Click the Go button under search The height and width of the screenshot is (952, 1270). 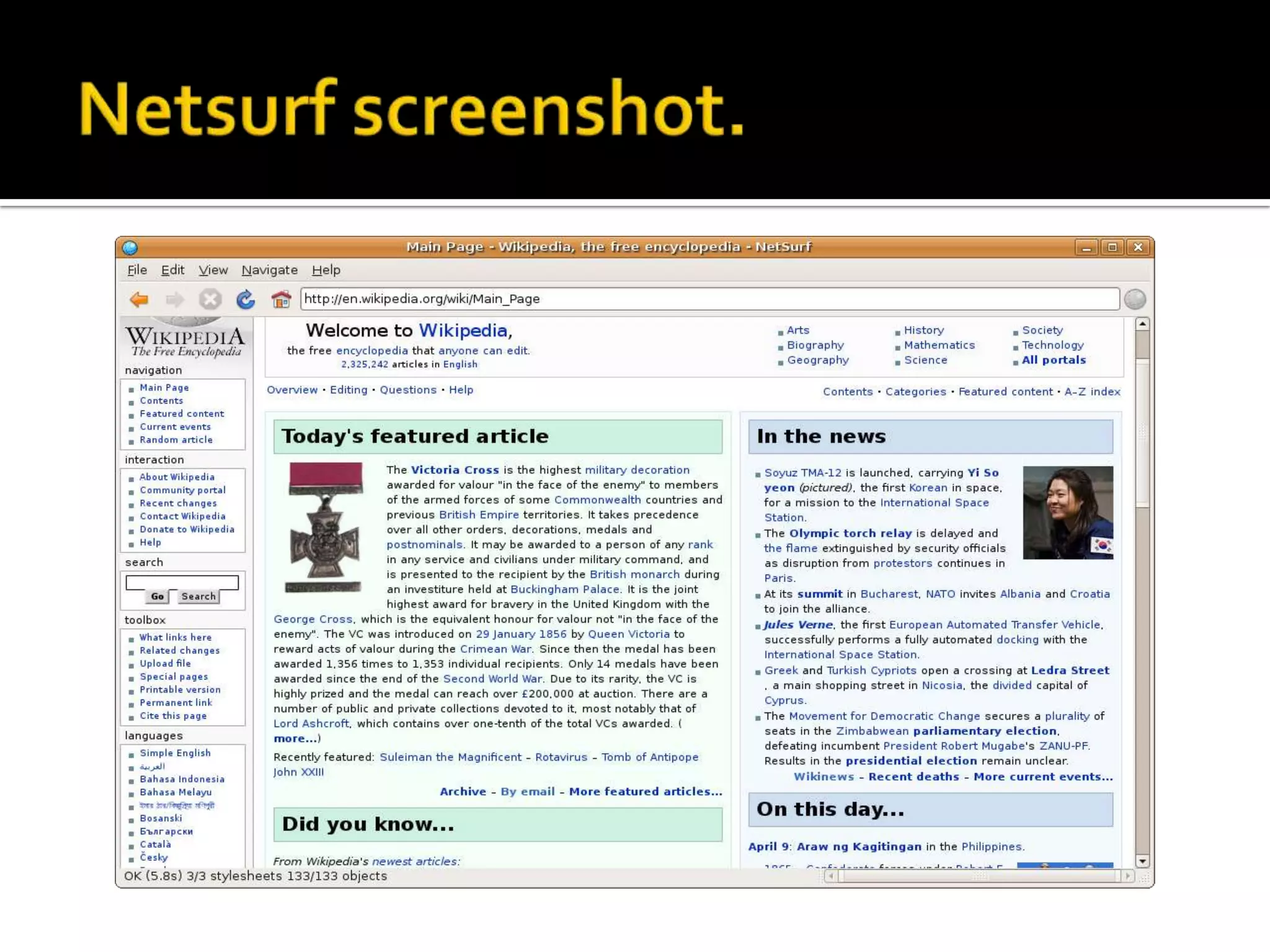click(158, 596)
